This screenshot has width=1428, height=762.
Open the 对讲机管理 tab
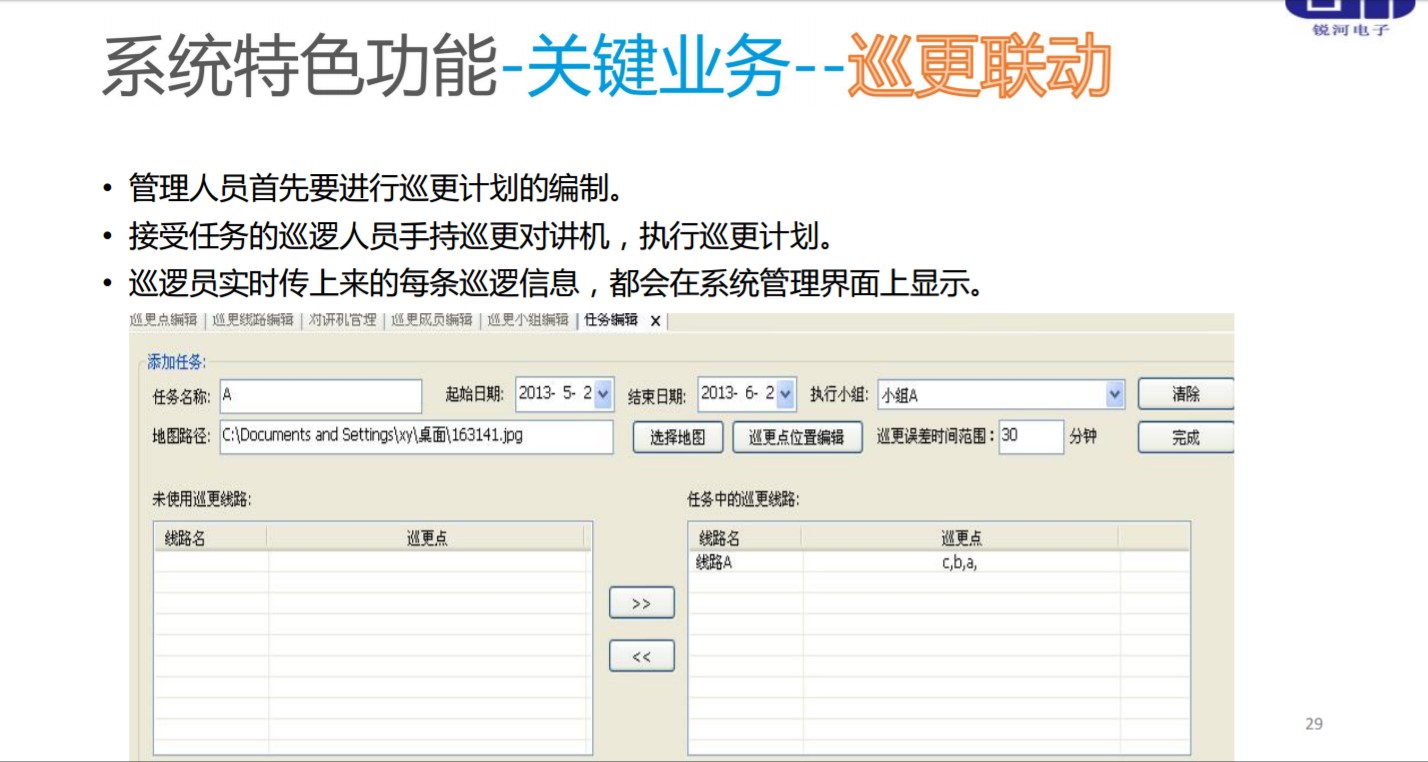342,321
